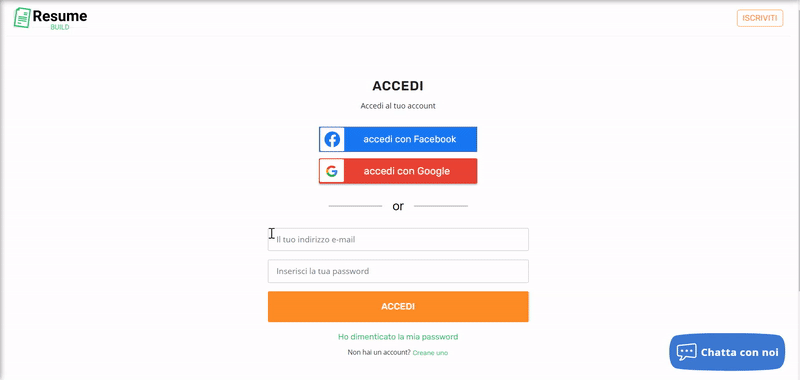Viewport: 800px width, 380px height.
Task: Open the Chatta con noi chat widget
Action: [727, 352]
